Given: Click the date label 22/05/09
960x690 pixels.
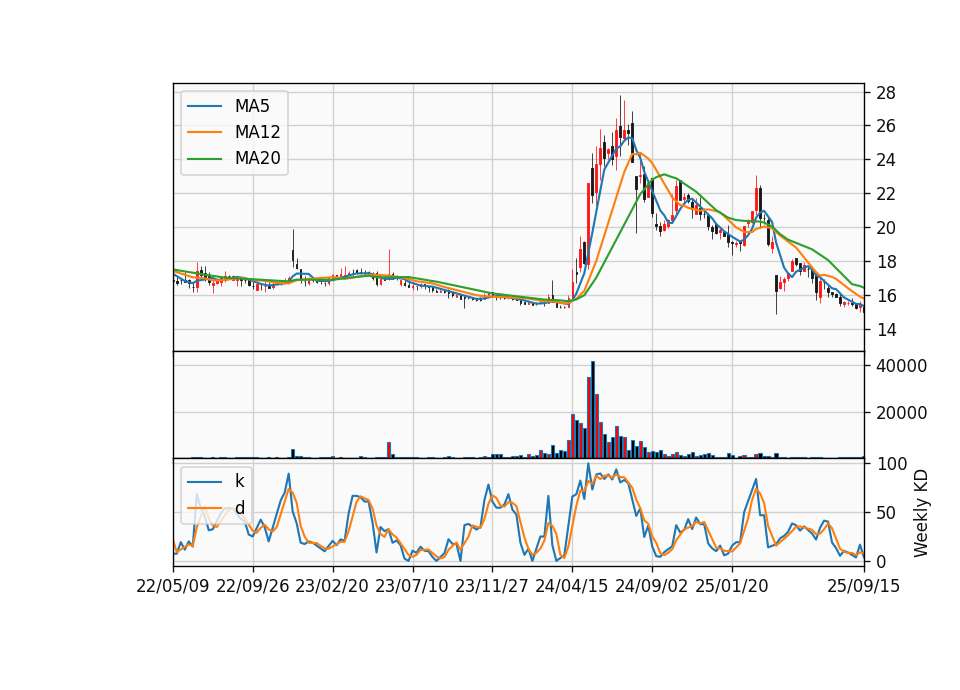Looking at the screenshot, I should pyautogui.click(x=173, y=586).
